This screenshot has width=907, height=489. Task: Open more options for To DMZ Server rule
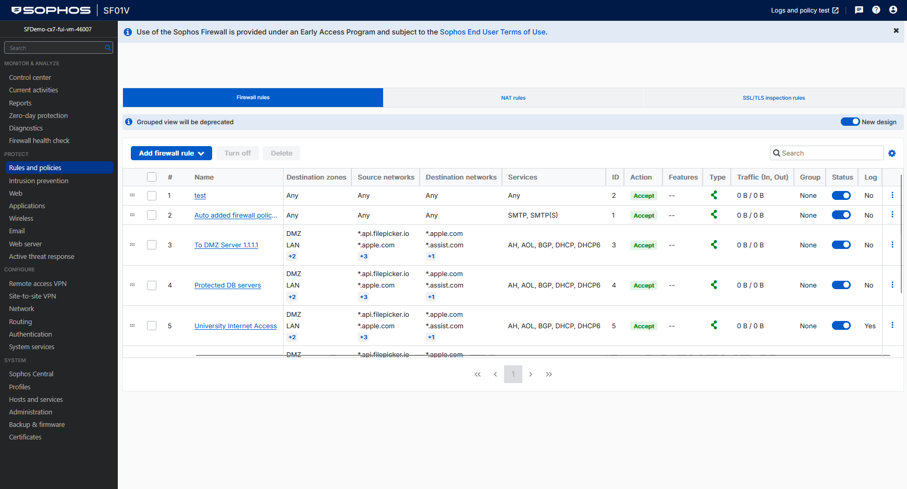(x=892, y=245)
